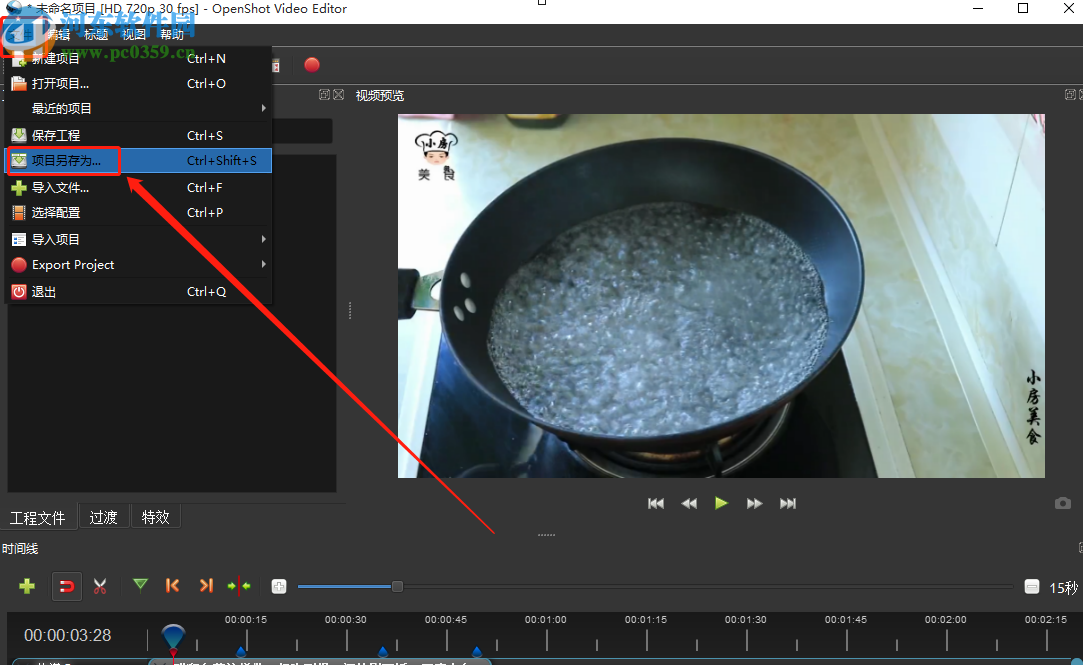1083x665 pixels.
Task: Select 项目另存为... from the menu
Action: tap(66, 160)
